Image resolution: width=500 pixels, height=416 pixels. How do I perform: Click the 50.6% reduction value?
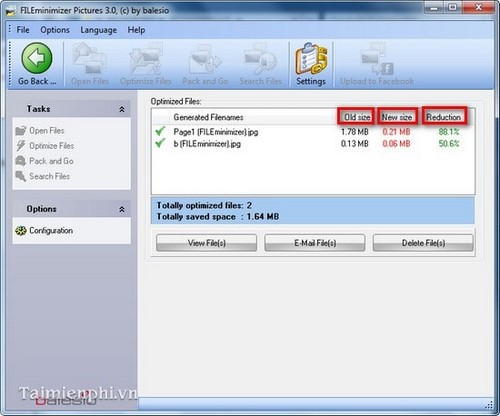pyautogui.click(x=449, y=144)
